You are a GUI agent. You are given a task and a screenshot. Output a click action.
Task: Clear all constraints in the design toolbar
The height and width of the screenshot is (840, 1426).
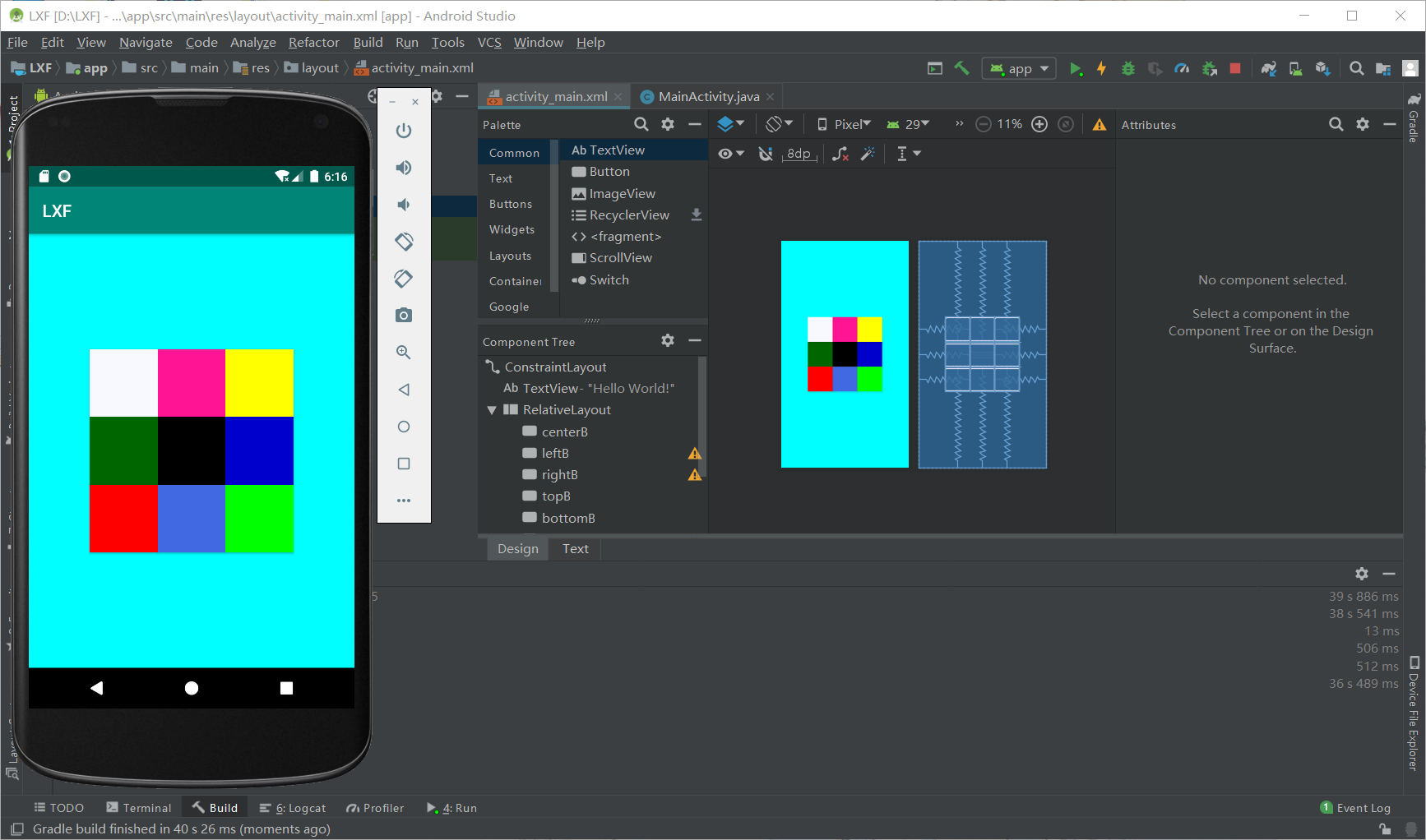(840, 154)
